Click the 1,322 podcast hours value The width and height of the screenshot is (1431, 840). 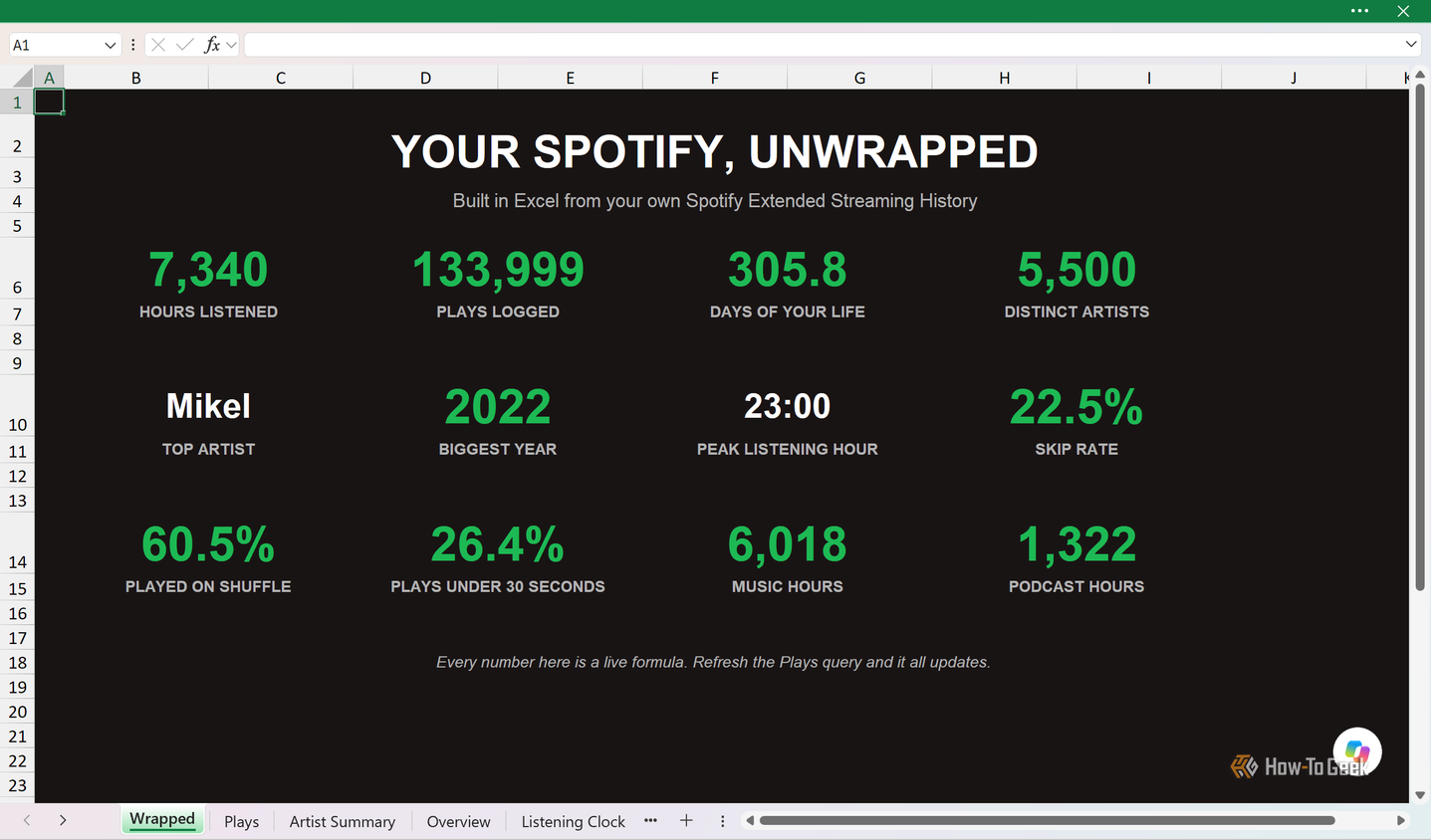pos(1076,544)
